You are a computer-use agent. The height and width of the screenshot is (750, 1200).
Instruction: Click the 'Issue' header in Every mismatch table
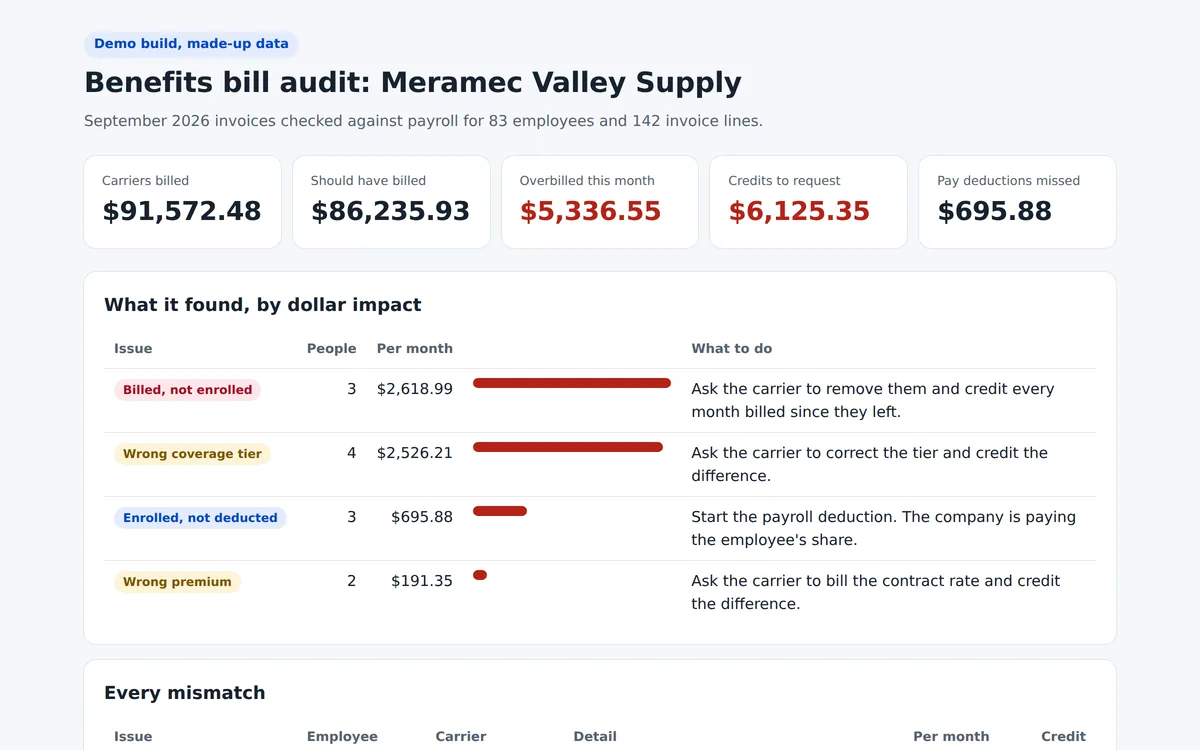[133, 737]
